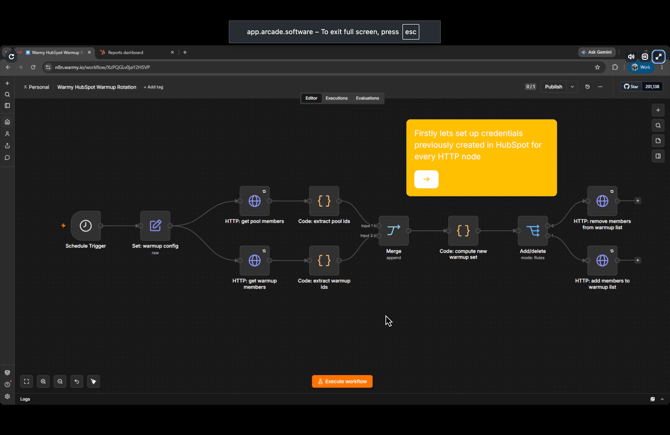Screen dimensions: 670x435
Task: Click the Arcade restart demo icon
Action: click(11, 56)
